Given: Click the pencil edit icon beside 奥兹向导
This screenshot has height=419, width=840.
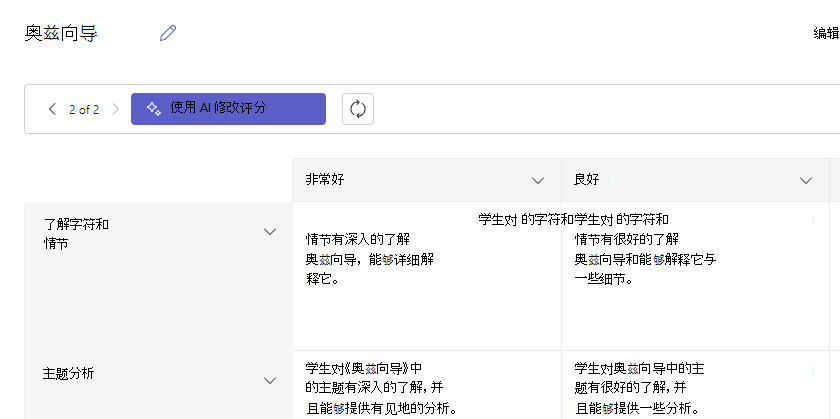Looking at the screenshot, I should click(168, 33).
